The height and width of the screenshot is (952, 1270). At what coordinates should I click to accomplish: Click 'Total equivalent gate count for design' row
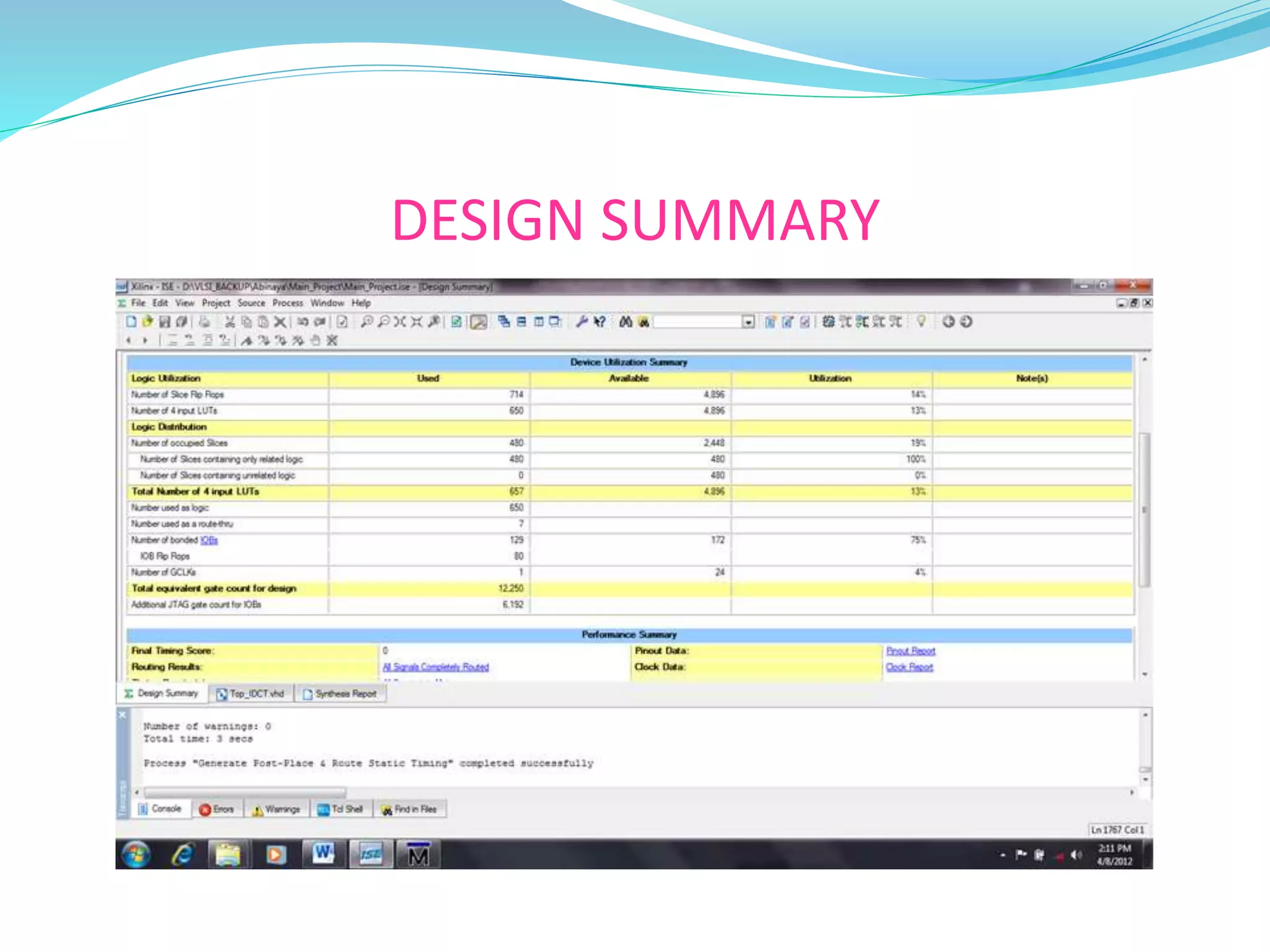tap(629, 589)
